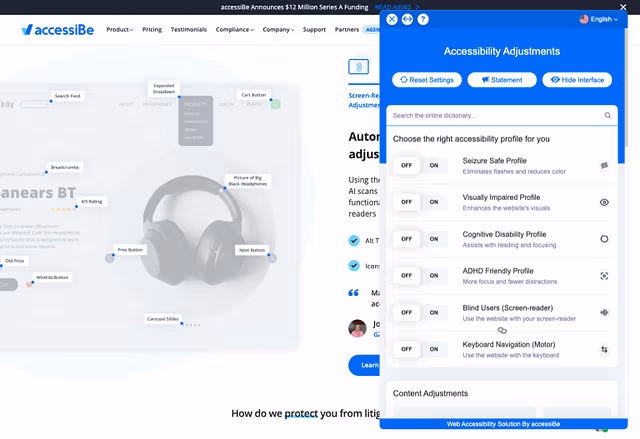Image resolution: width=640 pixels, height=439 pixels.
Task: Click the accessibility widget scrollbar
Action: (x=627, y=88)
